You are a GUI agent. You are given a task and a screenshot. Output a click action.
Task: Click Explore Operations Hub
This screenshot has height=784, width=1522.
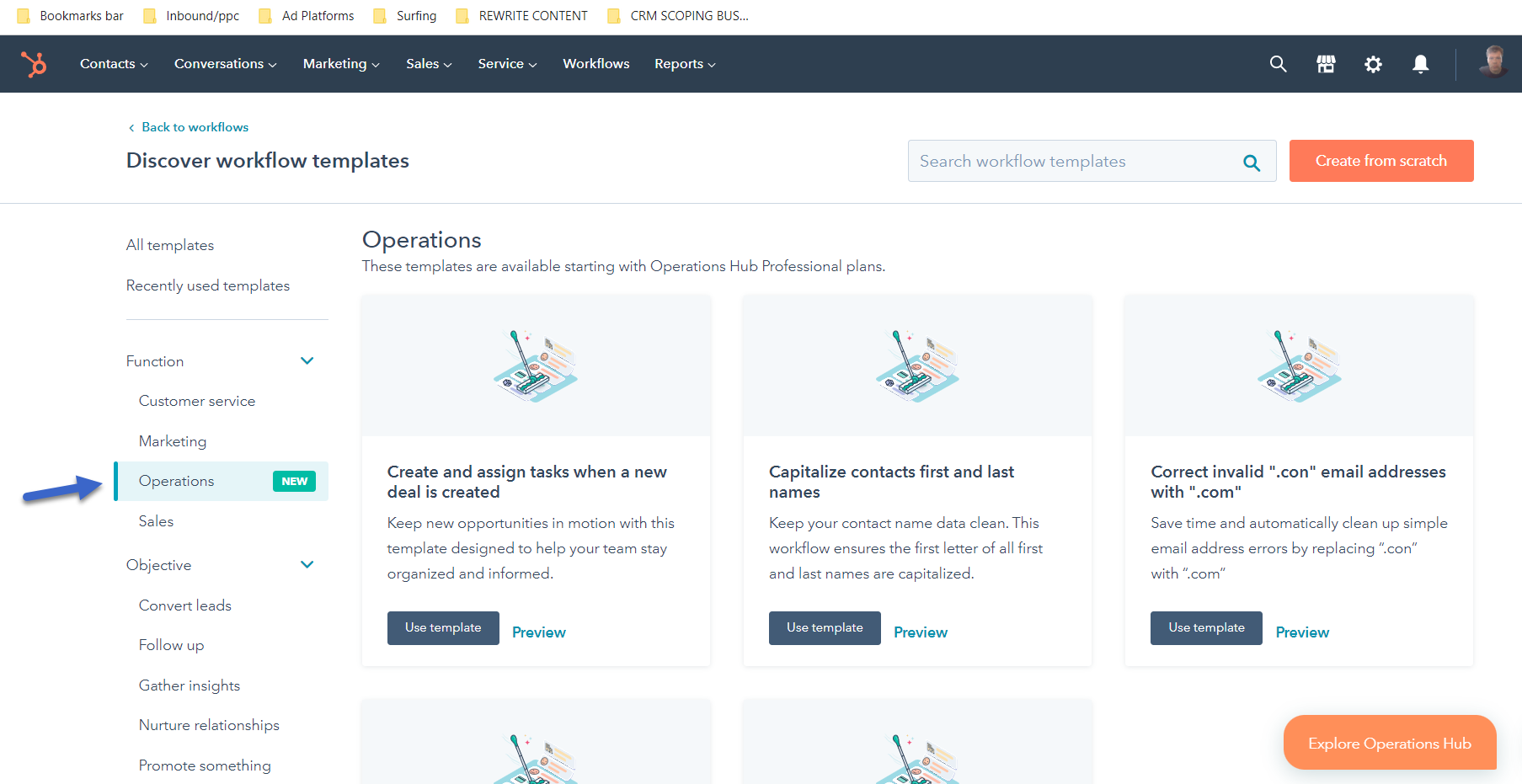(1389, 743)
